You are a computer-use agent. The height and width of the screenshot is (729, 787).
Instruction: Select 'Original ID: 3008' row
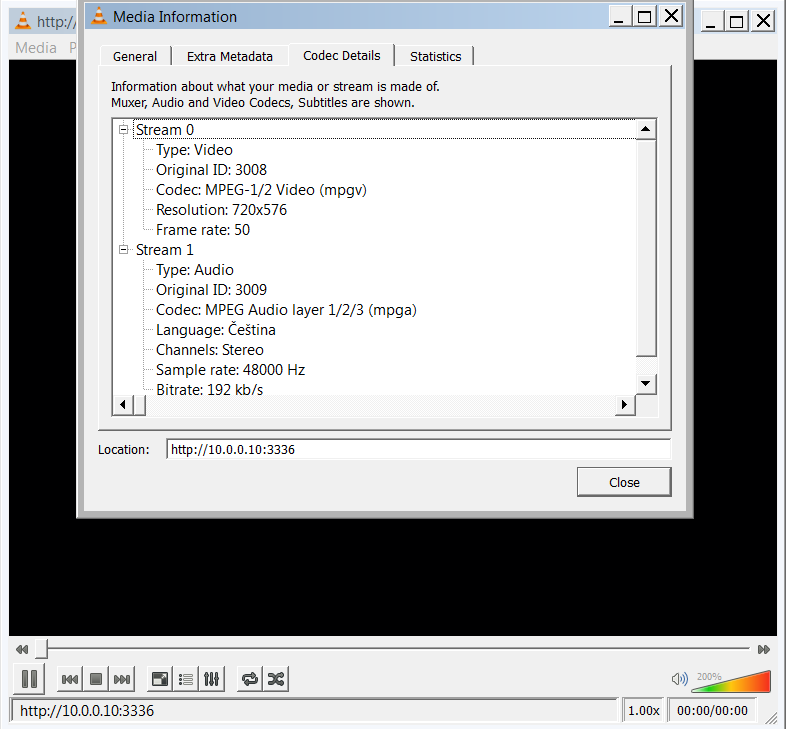[x=211, y=170]
